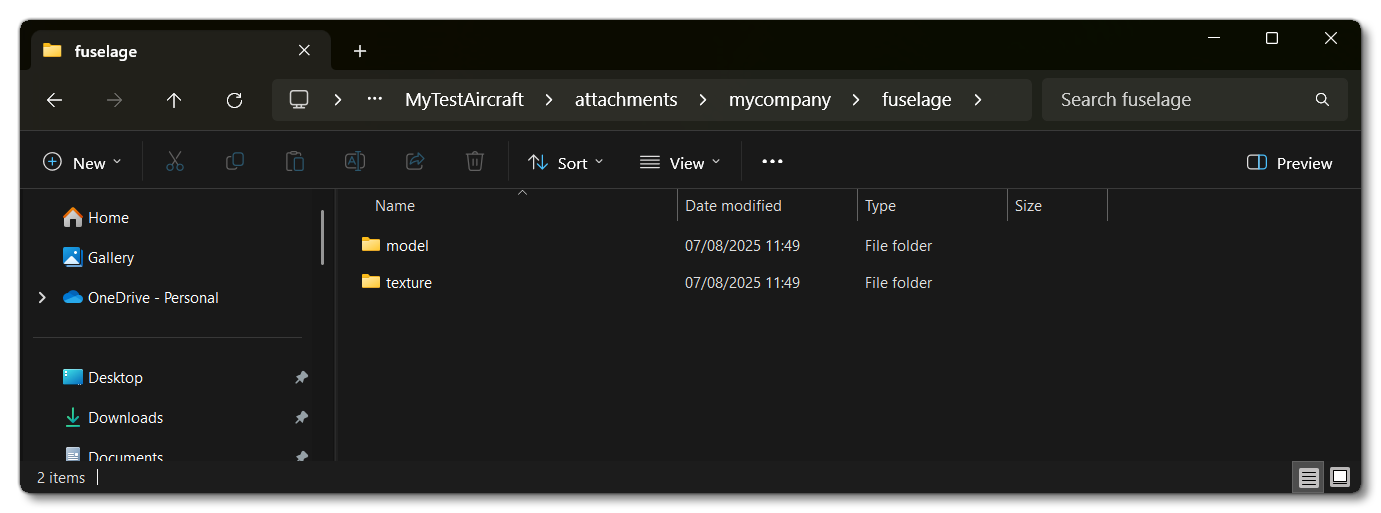Go up one folder level
Image resolution: width=1381 pixels, height=513 pixels.
(174, 100)
